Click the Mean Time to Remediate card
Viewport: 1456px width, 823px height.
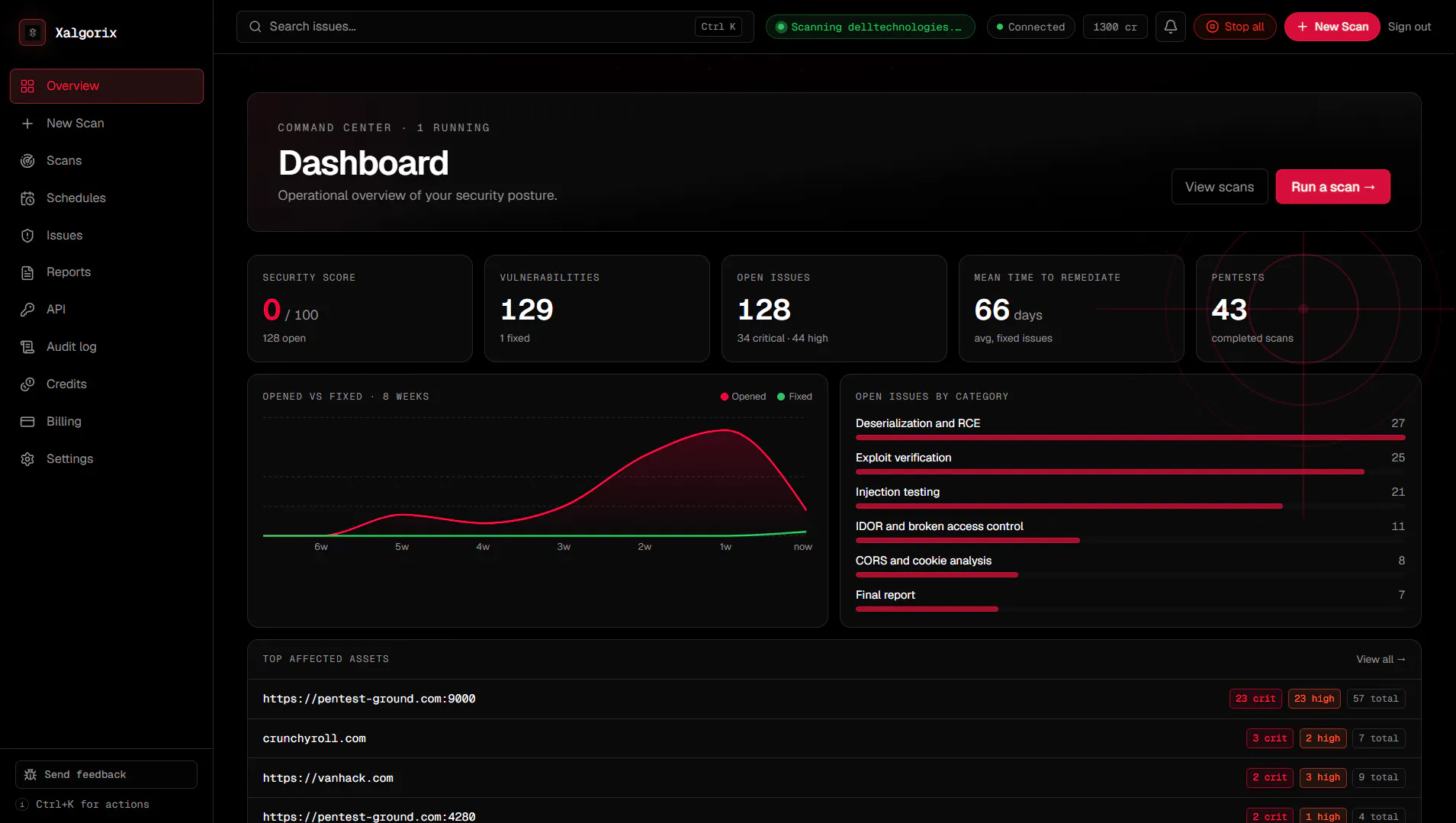tap(1072, 309)
